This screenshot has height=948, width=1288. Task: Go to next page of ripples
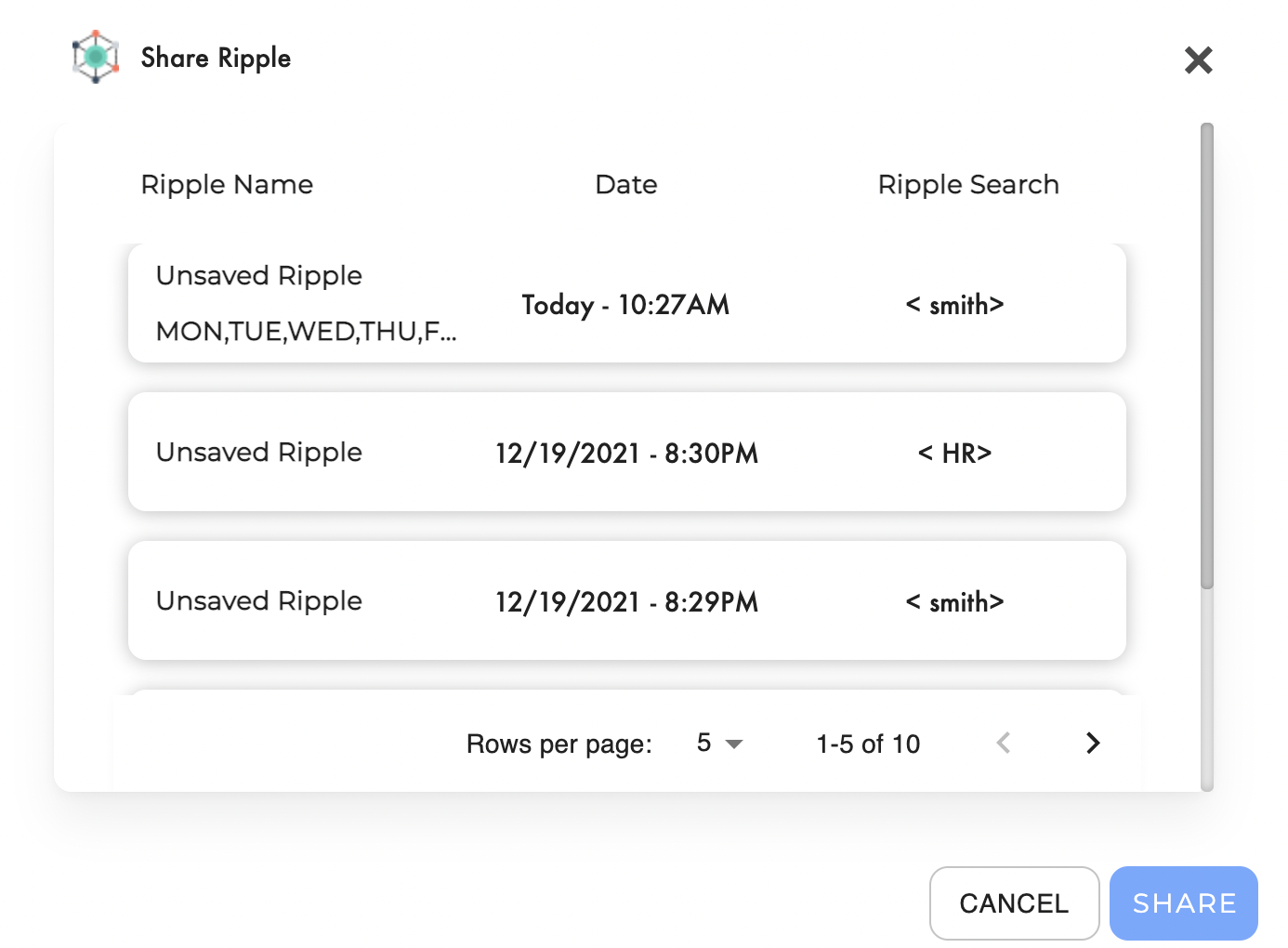coord(1093,743)
